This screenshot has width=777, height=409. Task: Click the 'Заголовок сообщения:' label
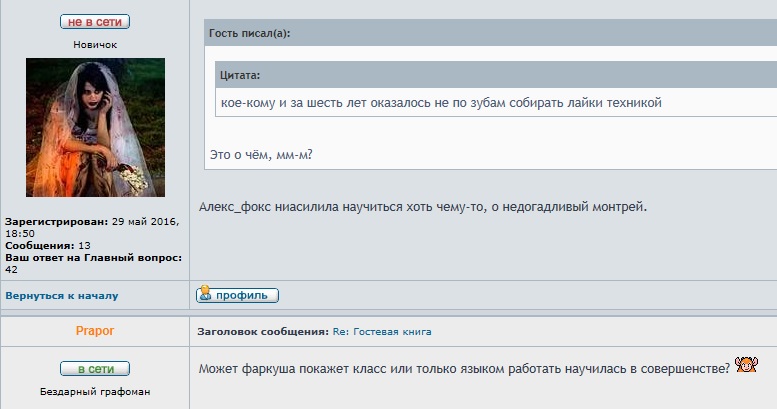[263, 332]
